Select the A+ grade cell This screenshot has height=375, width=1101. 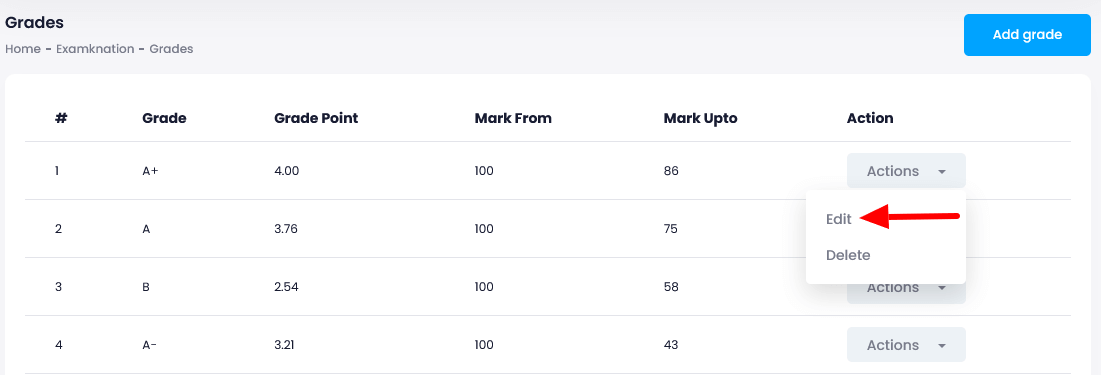tap(150, 171)
